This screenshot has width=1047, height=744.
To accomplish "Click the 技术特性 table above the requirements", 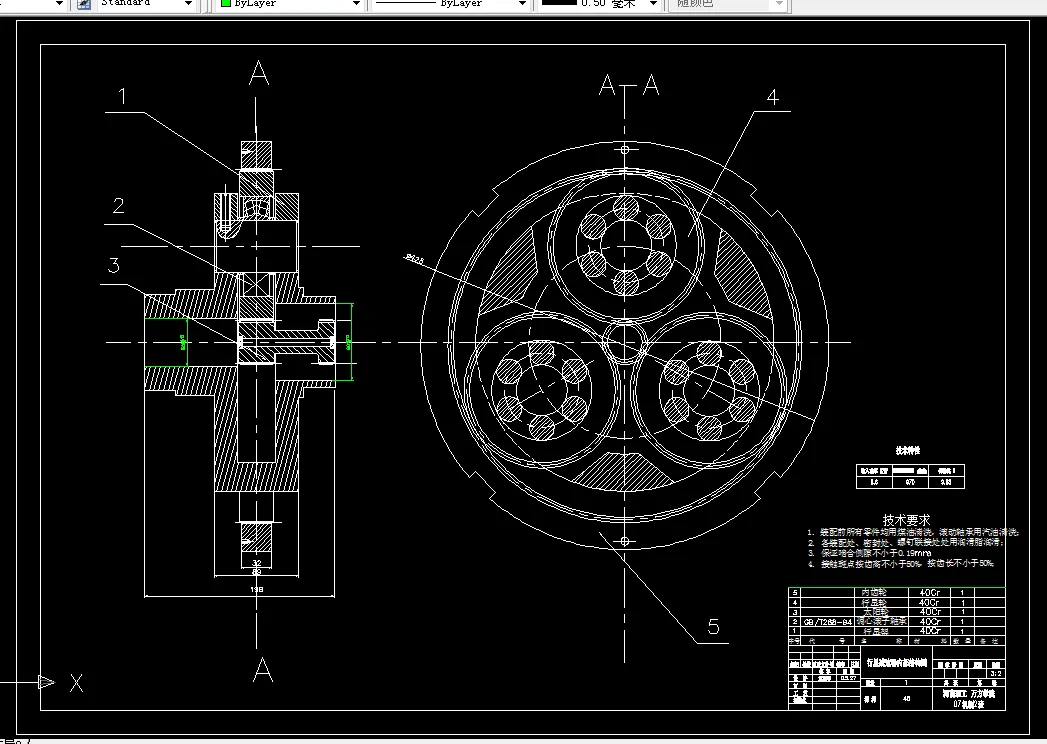I will point(910,476).
